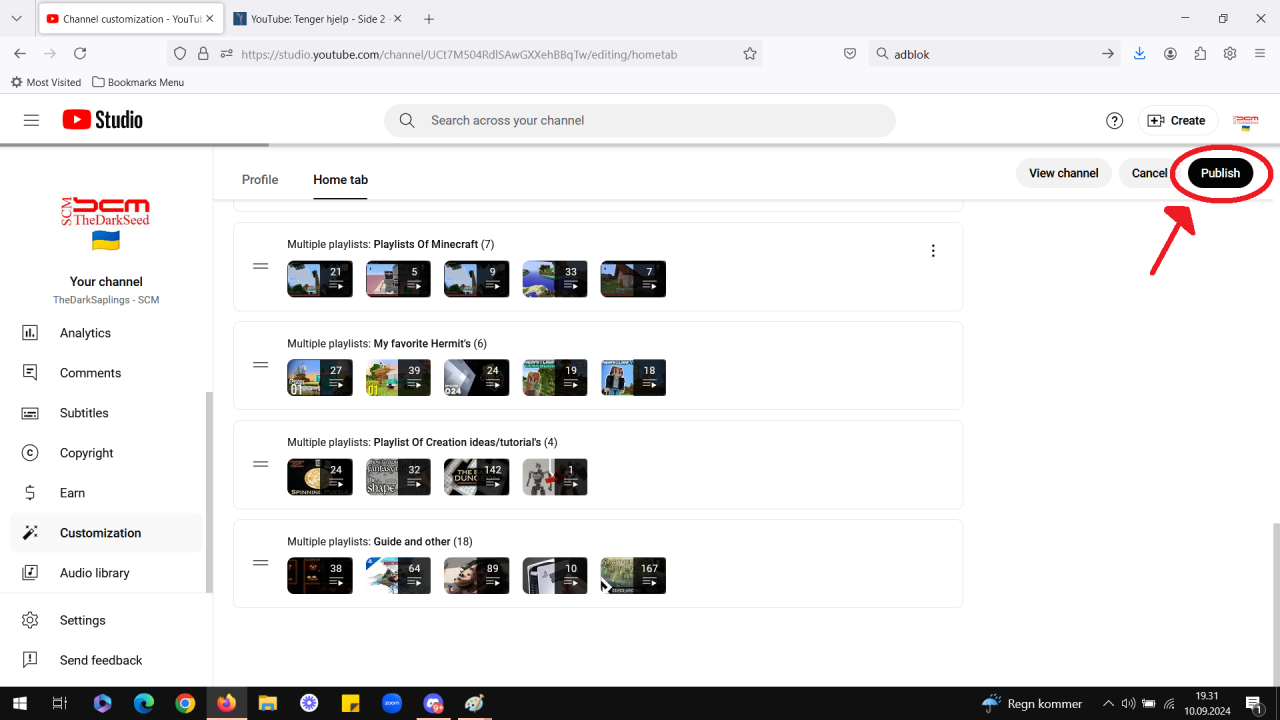Viewport: 1280px width, 720px height.
Task: Click the YouTube Studio logo
Action: point(102,120)
